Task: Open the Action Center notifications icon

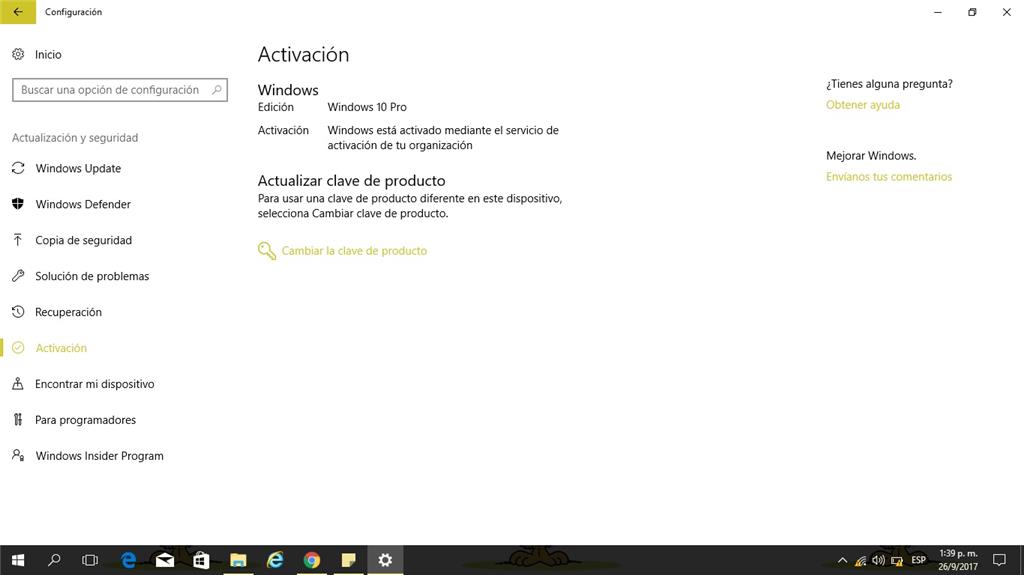Action: [x=999, y=560]
